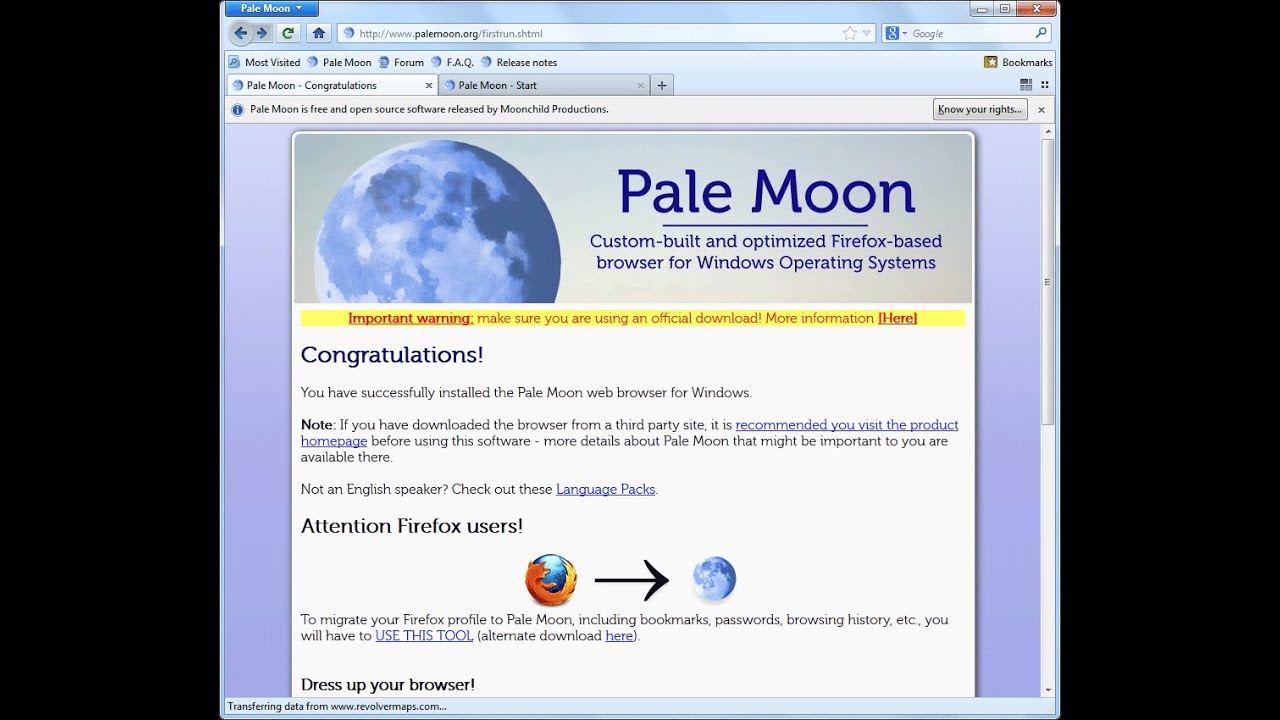Click the Know your rights... button

(x=980, y=109)
